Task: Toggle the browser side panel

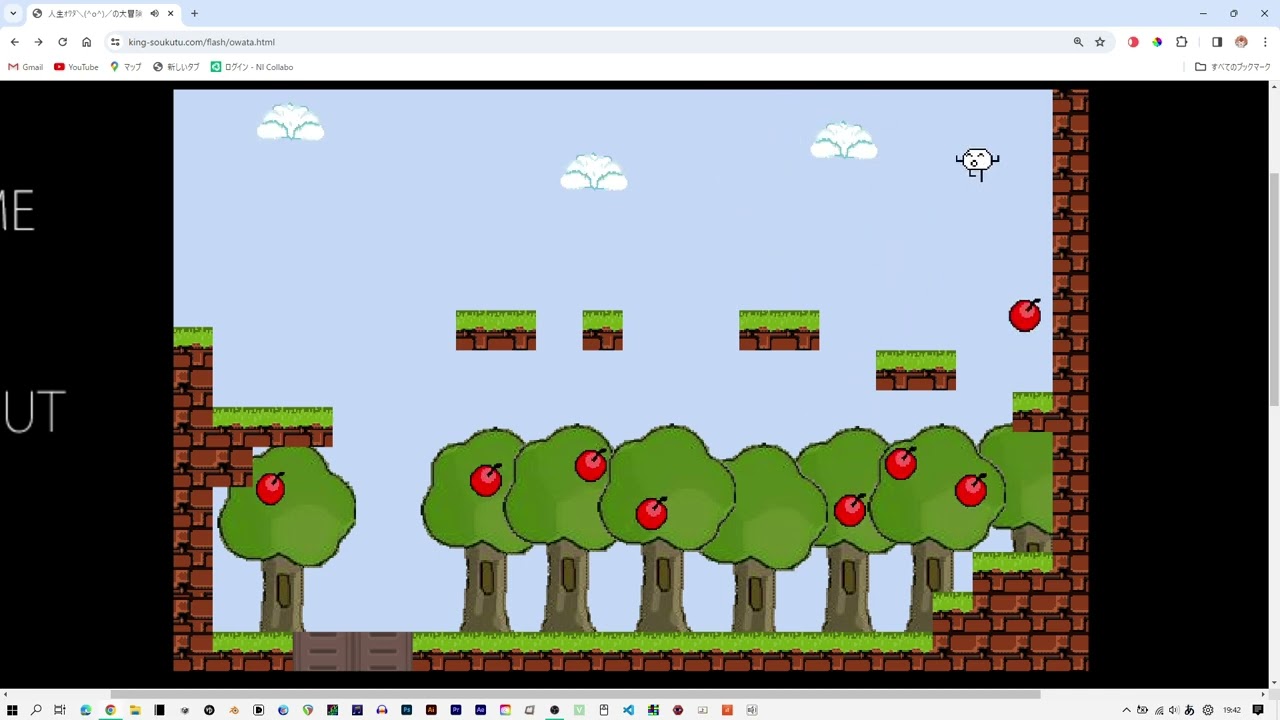Action: [1217, 42]
